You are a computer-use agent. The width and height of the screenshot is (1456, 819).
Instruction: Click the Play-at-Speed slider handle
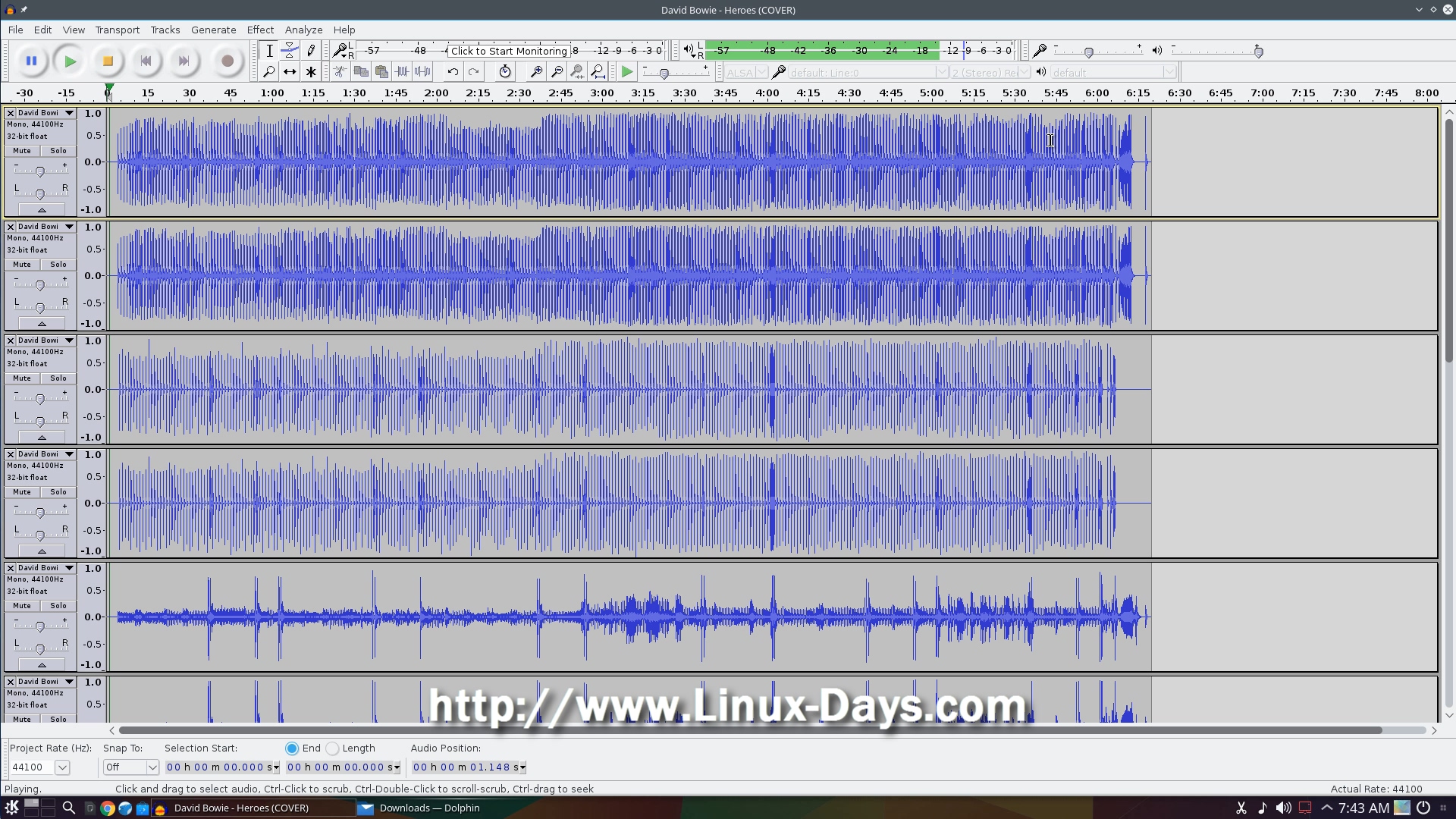pos(664,74)
